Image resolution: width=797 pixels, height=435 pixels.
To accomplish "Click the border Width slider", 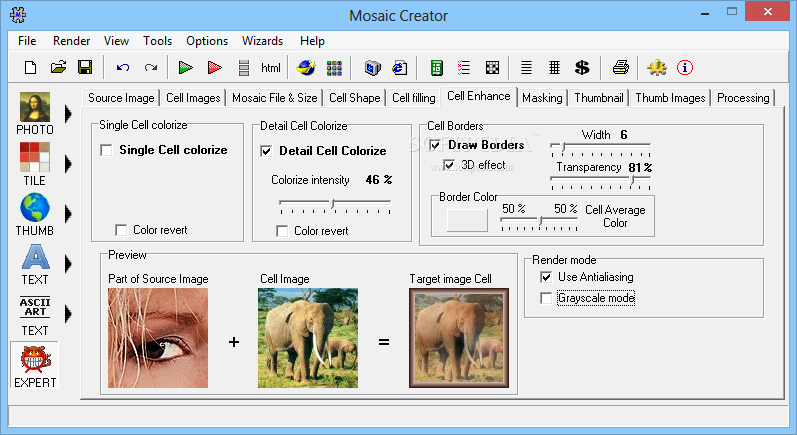I will click(x=600, y=148).
